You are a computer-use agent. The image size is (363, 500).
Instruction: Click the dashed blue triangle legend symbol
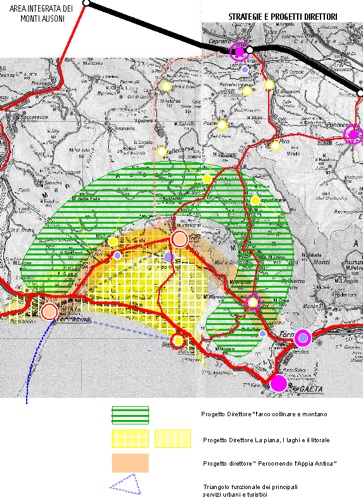126,484
